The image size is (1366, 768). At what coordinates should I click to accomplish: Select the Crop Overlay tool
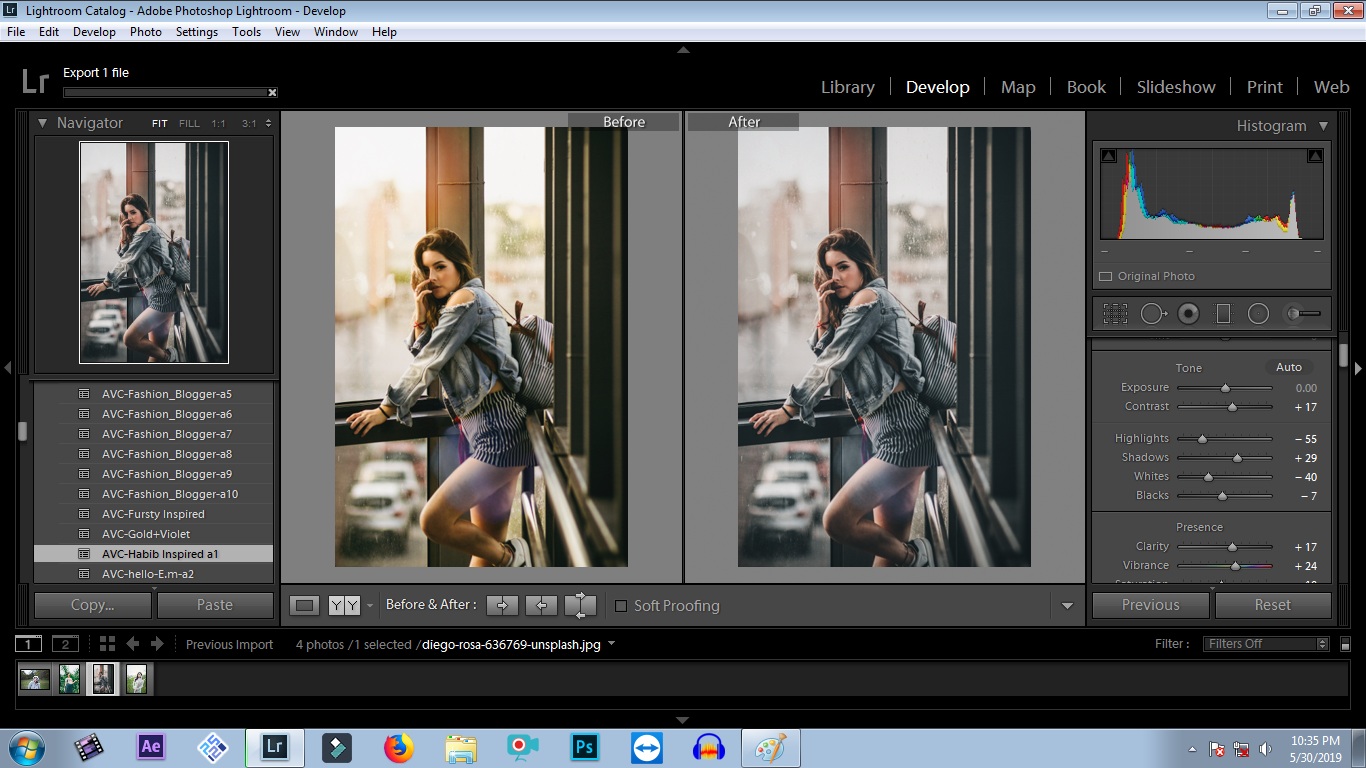pos(1115,314)
